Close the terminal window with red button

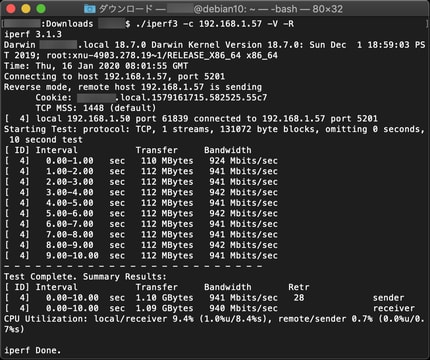(x=11, y=9)
